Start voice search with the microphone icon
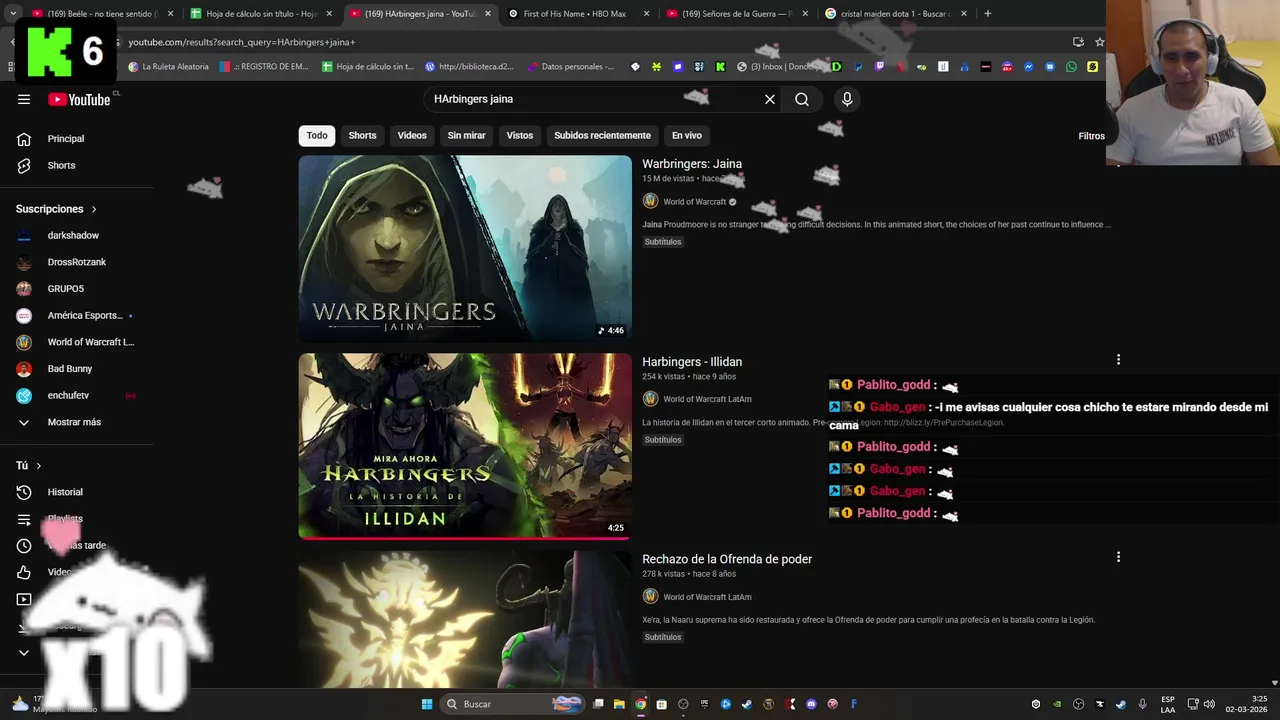 click(847, 99)
